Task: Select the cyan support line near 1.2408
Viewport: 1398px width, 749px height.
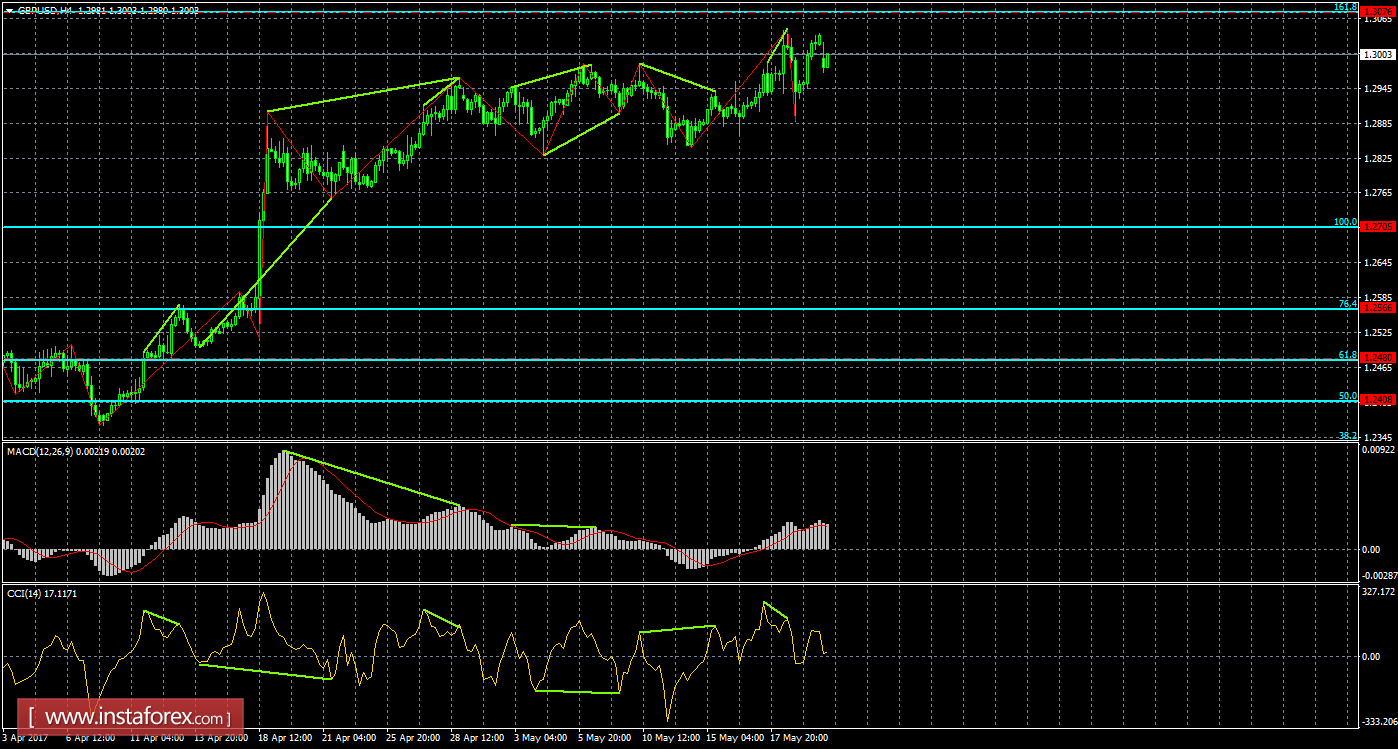Action: coord(600,402)
